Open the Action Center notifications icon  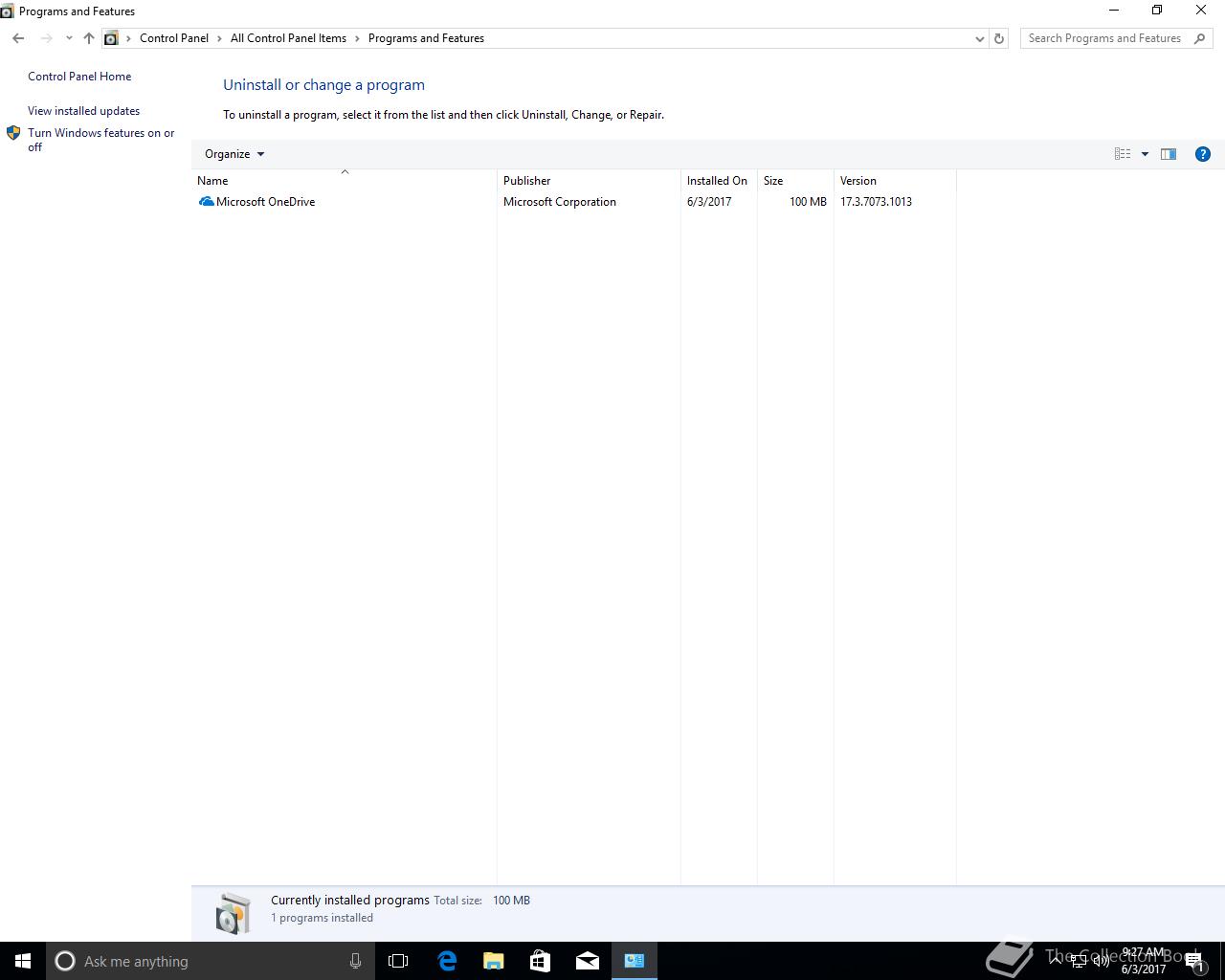tap(1195, 961)
